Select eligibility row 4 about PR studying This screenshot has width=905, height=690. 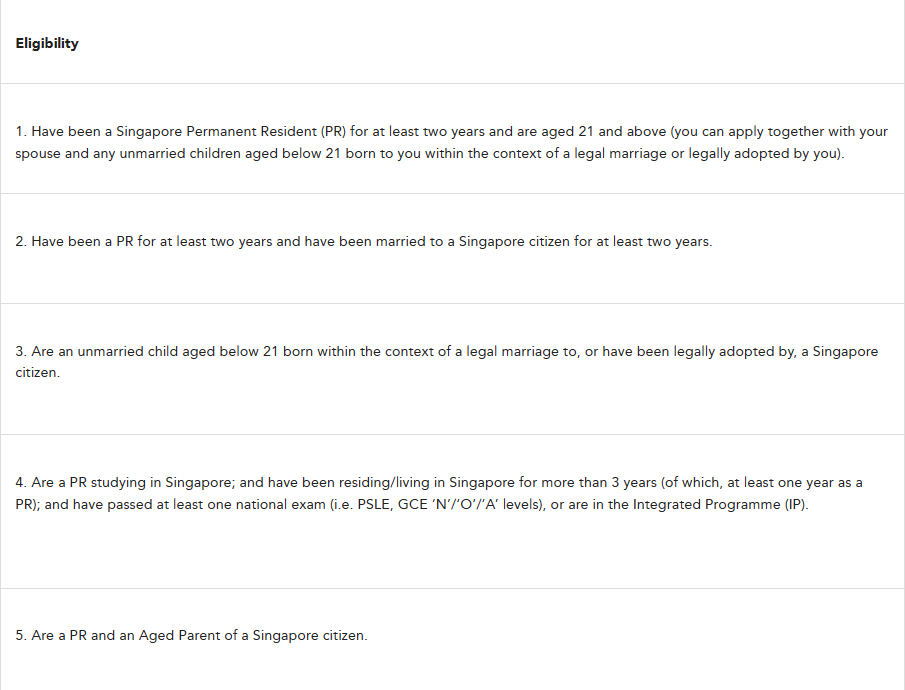pyautogui.click(x=452, y=512)
